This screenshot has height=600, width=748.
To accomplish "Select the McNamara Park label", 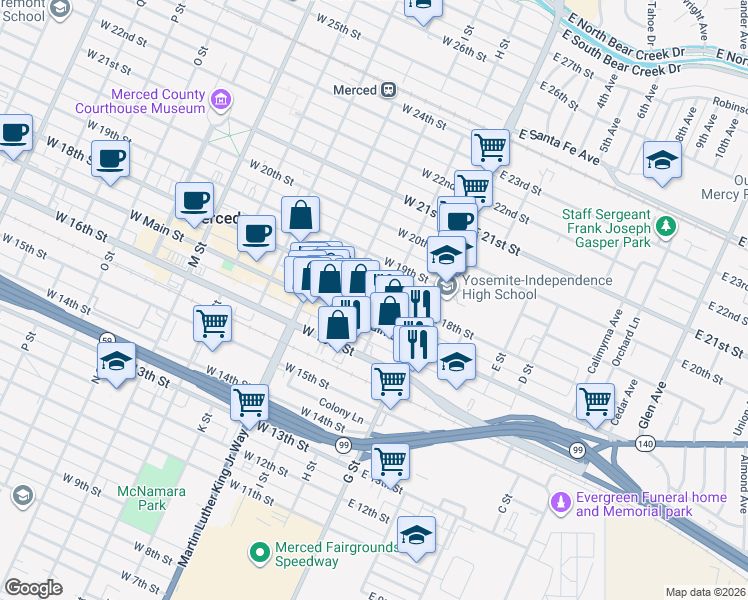I will coord(152,498).
